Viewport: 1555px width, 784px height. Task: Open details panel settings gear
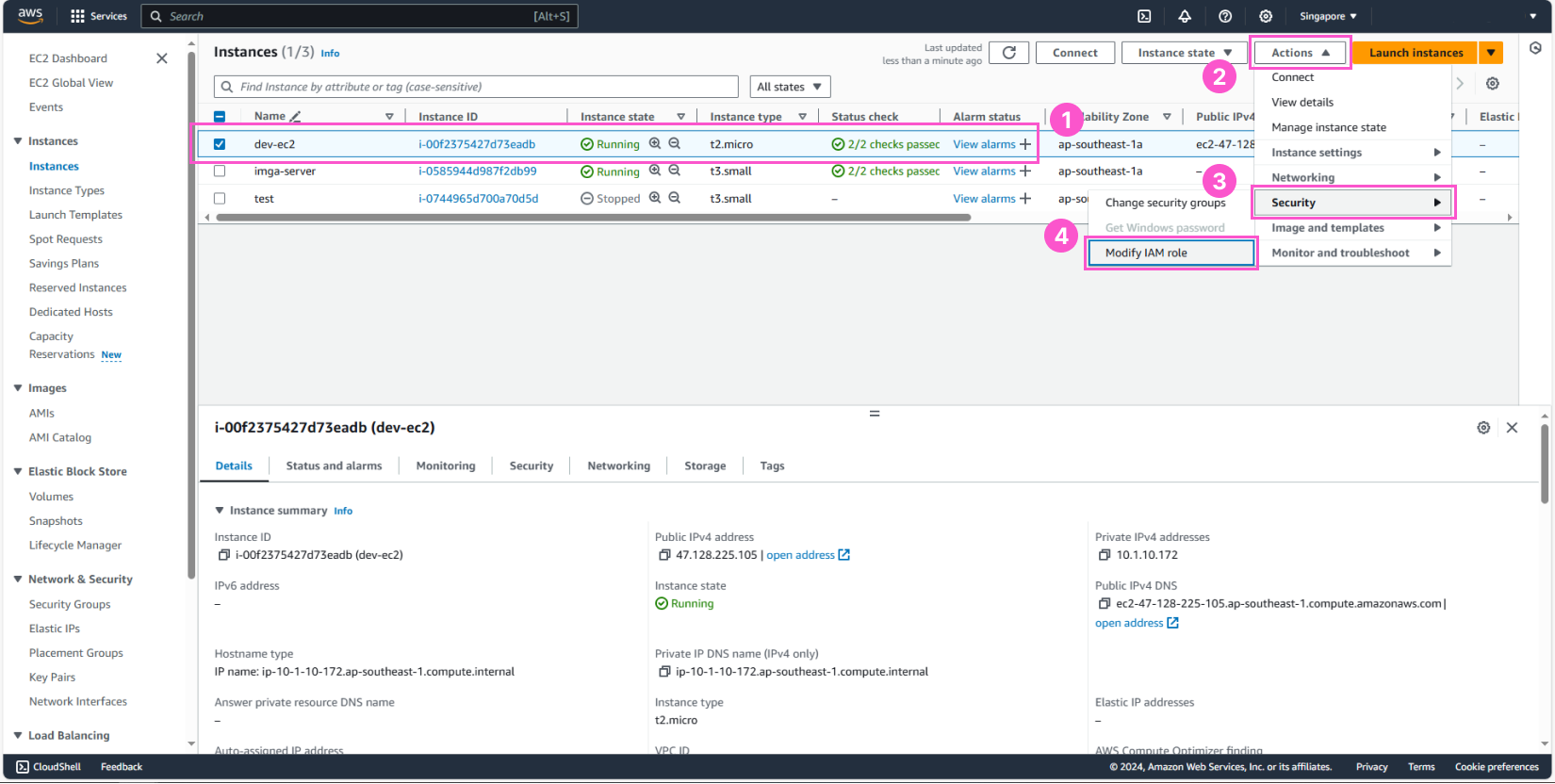(x=1483, y=428)
